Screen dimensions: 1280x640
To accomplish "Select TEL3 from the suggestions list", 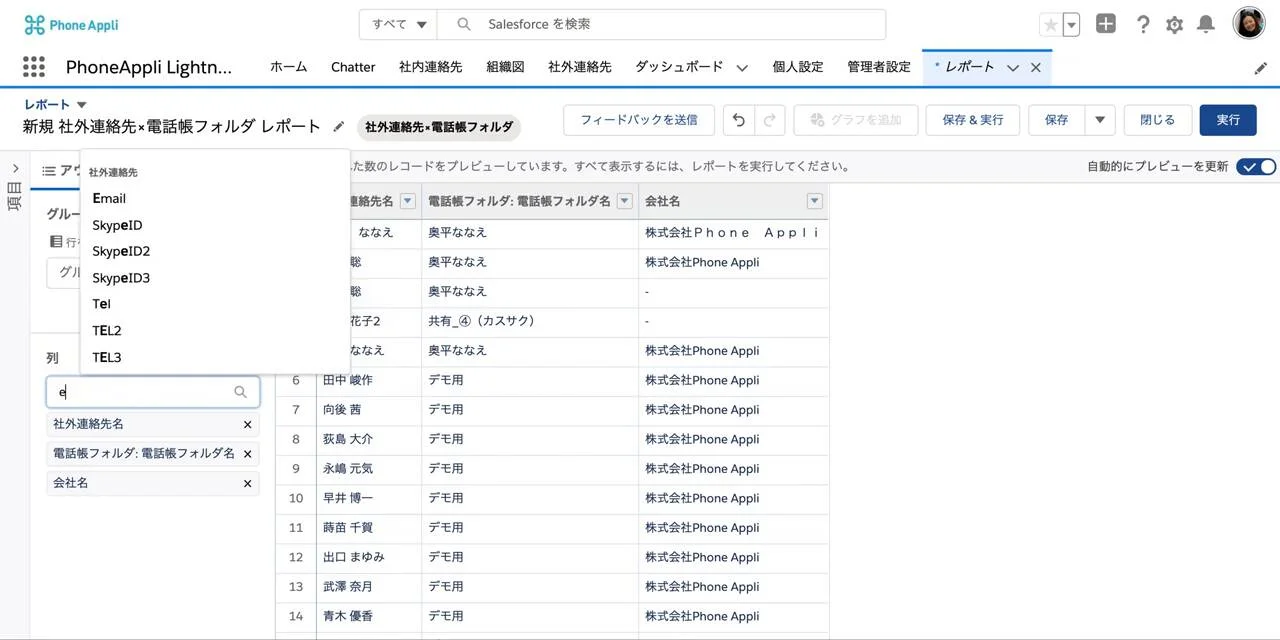I will 215,357.
